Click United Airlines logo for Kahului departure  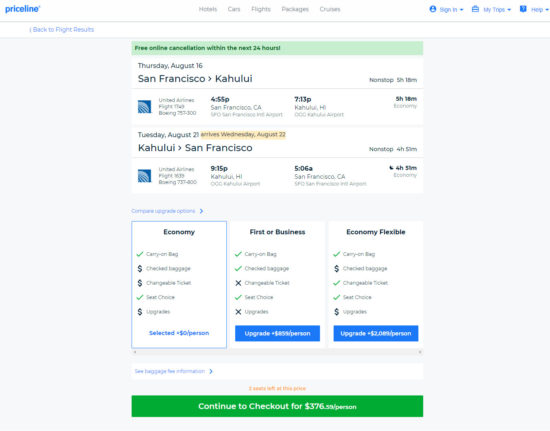coord(145,176)
